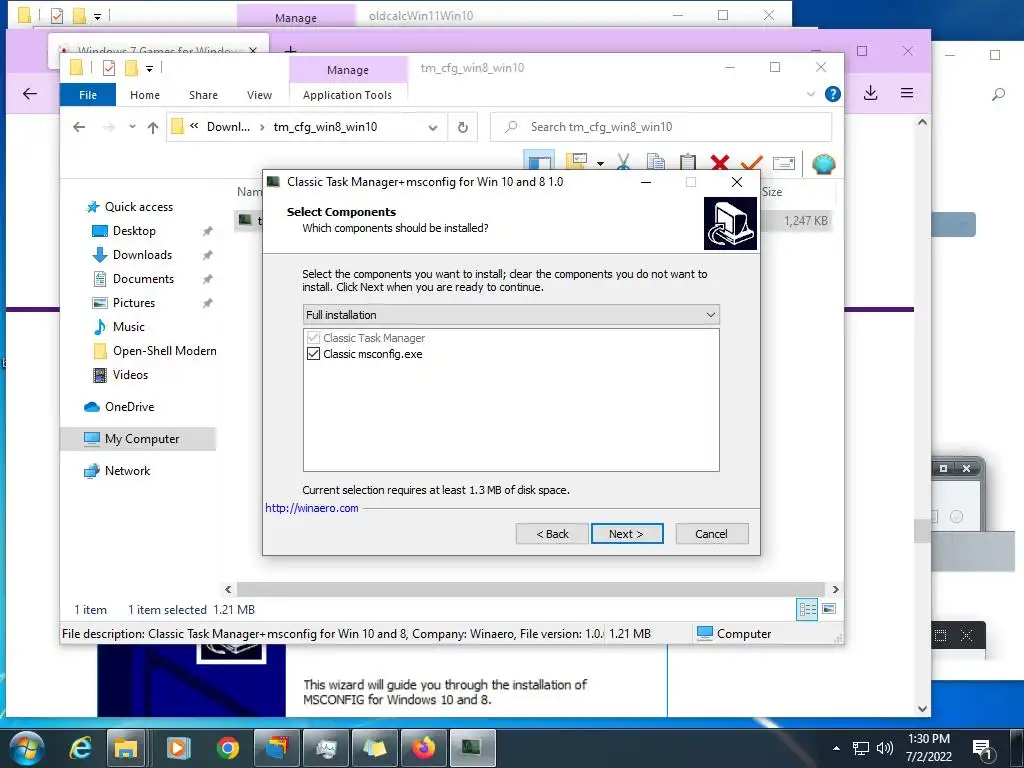This screenshot has width=1024, height=768.
Task: Switch to the View ribbon tab
Action: pyautogui.click(x=259, y=95)
